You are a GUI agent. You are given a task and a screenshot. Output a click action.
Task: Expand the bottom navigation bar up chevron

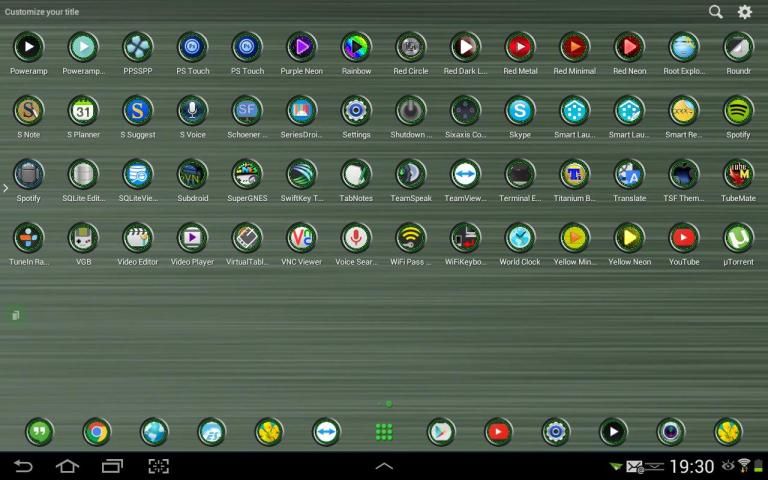[x=384, y=466]
